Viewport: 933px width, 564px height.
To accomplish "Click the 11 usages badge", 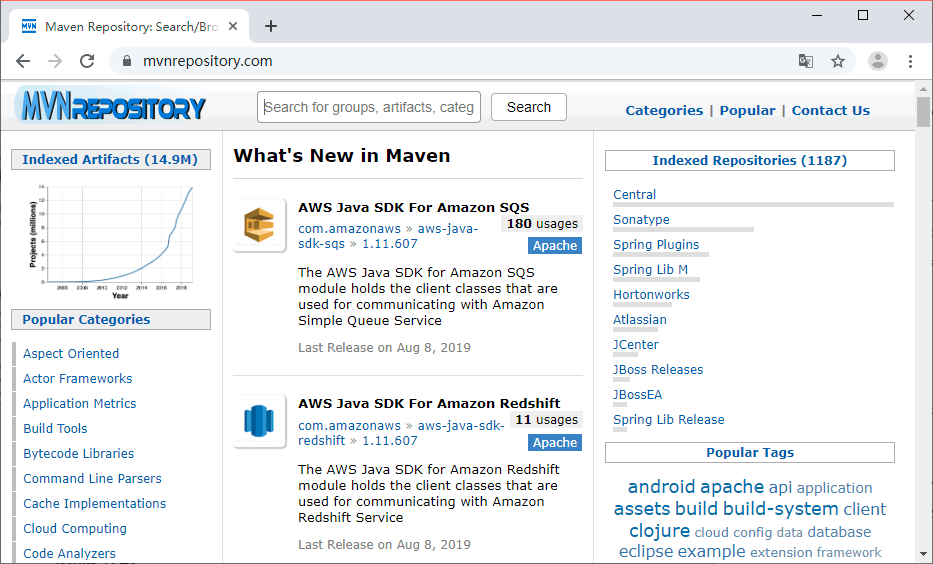I will pos(546,419).
